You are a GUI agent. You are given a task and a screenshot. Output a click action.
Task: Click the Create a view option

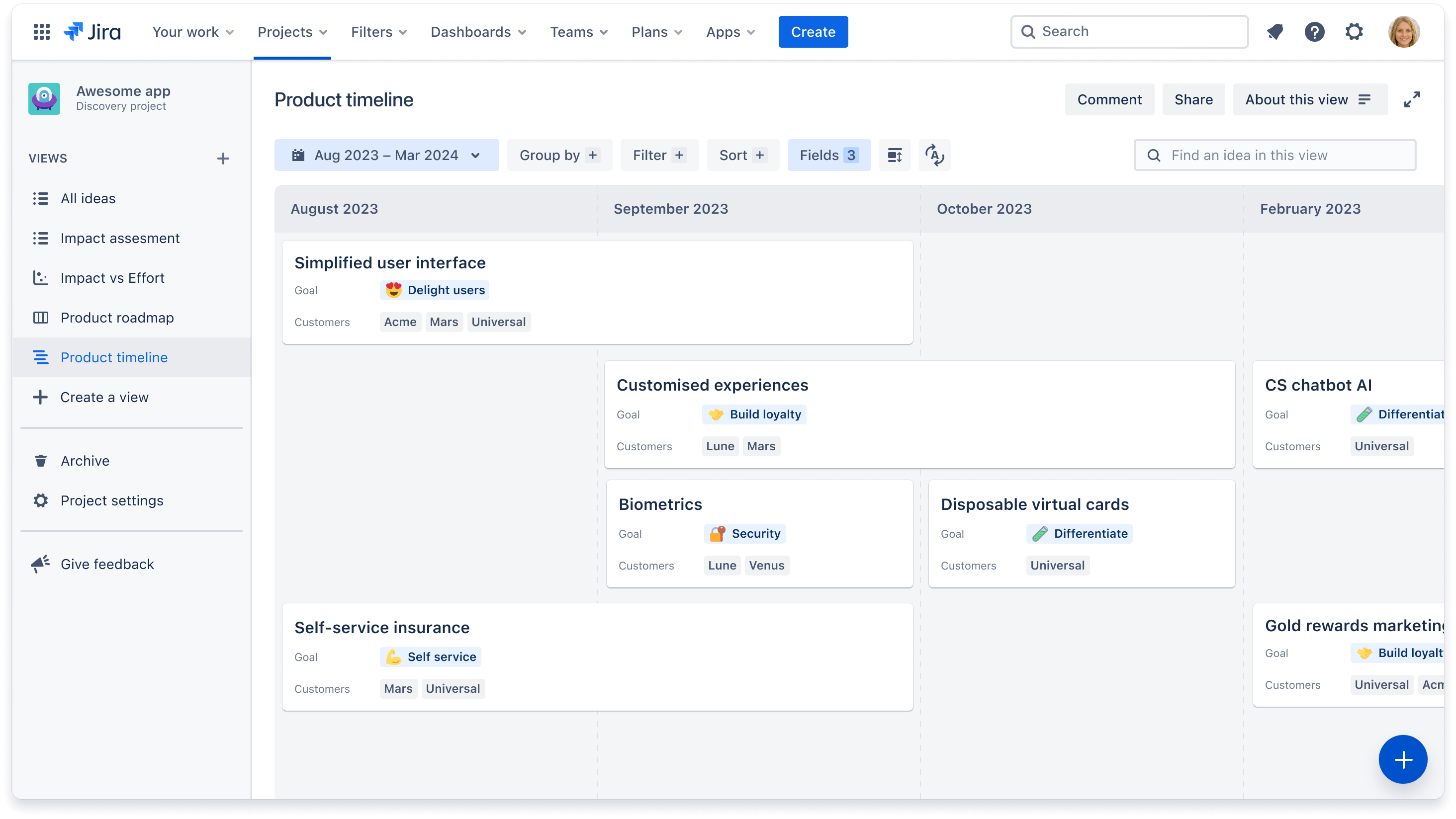104,397
